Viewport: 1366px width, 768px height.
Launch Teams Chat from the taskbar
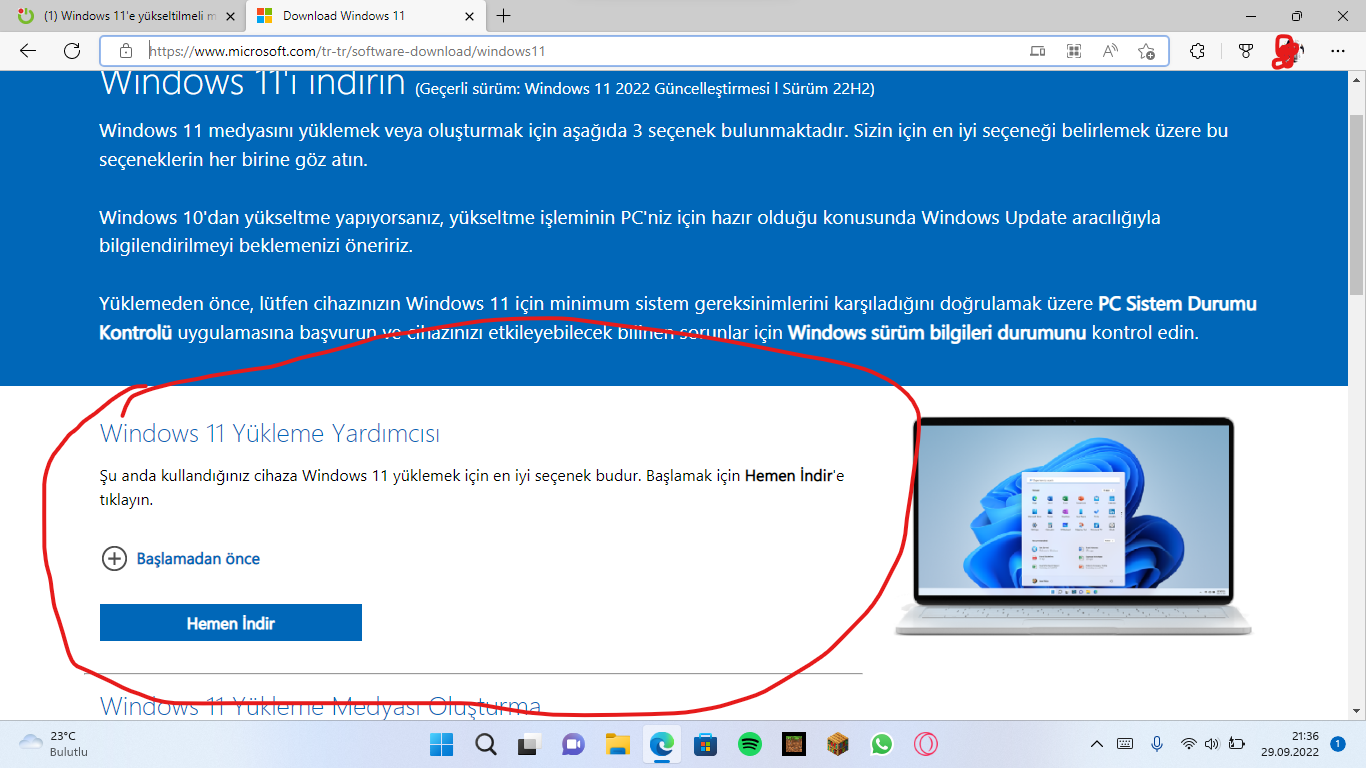[573, 744]
